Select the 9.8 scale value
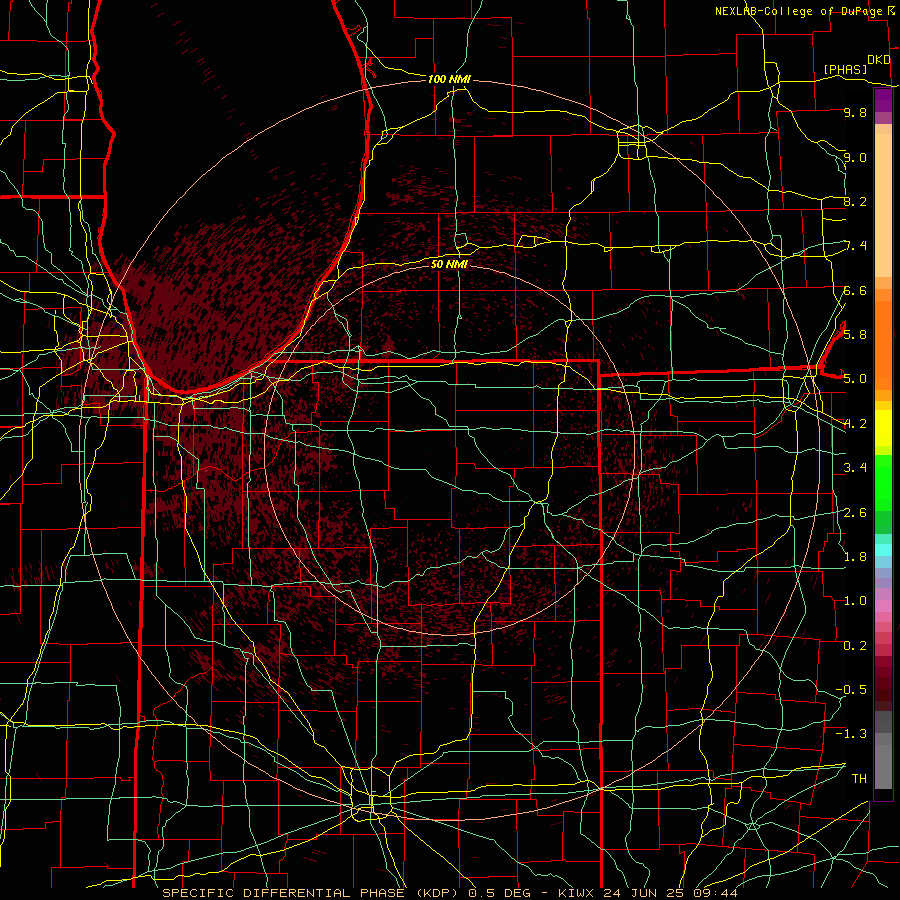The height and width of the screenshot is (900, 900). [855, 113]
